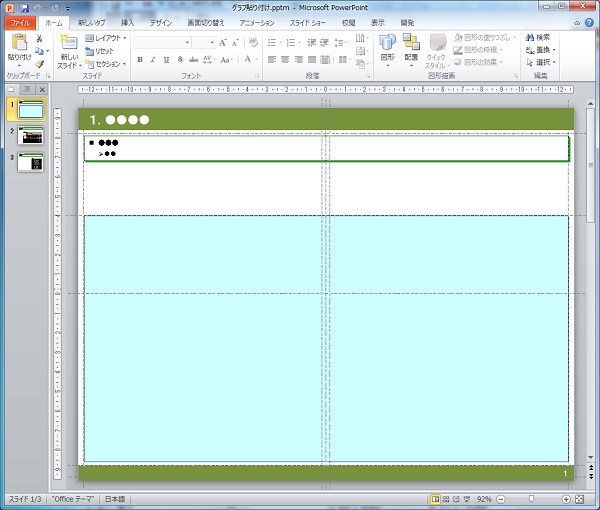Open character spacing (AV) dropdown
Image resolution: width=600 pixels, height=510 pixels.
(209, 60)
